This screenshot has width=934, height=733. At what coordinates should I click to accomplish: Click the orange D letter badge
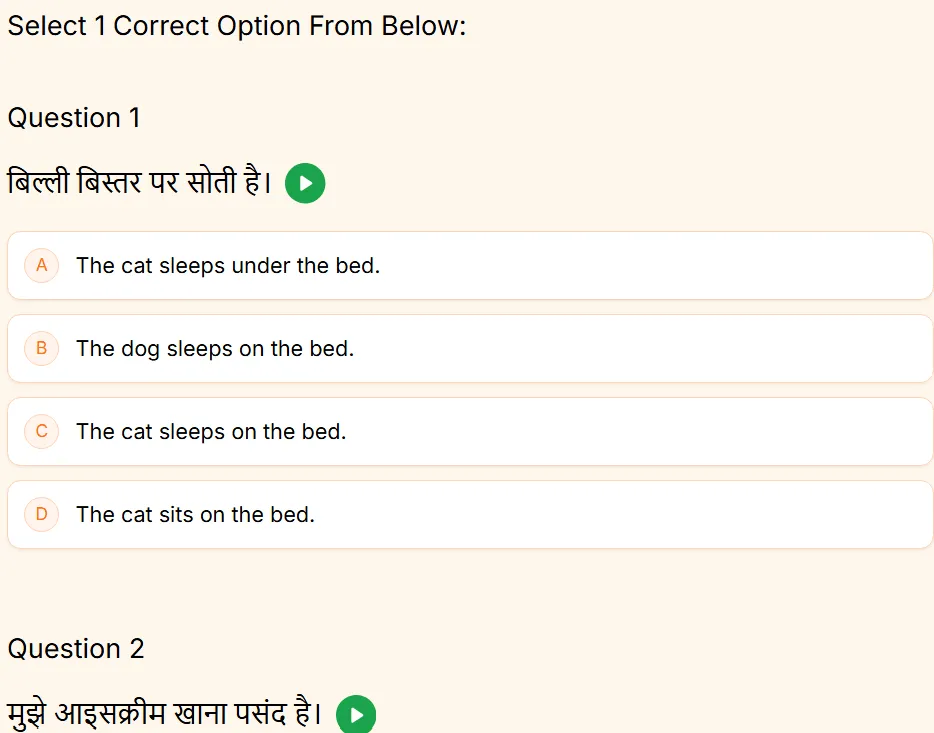click(42, 515)
